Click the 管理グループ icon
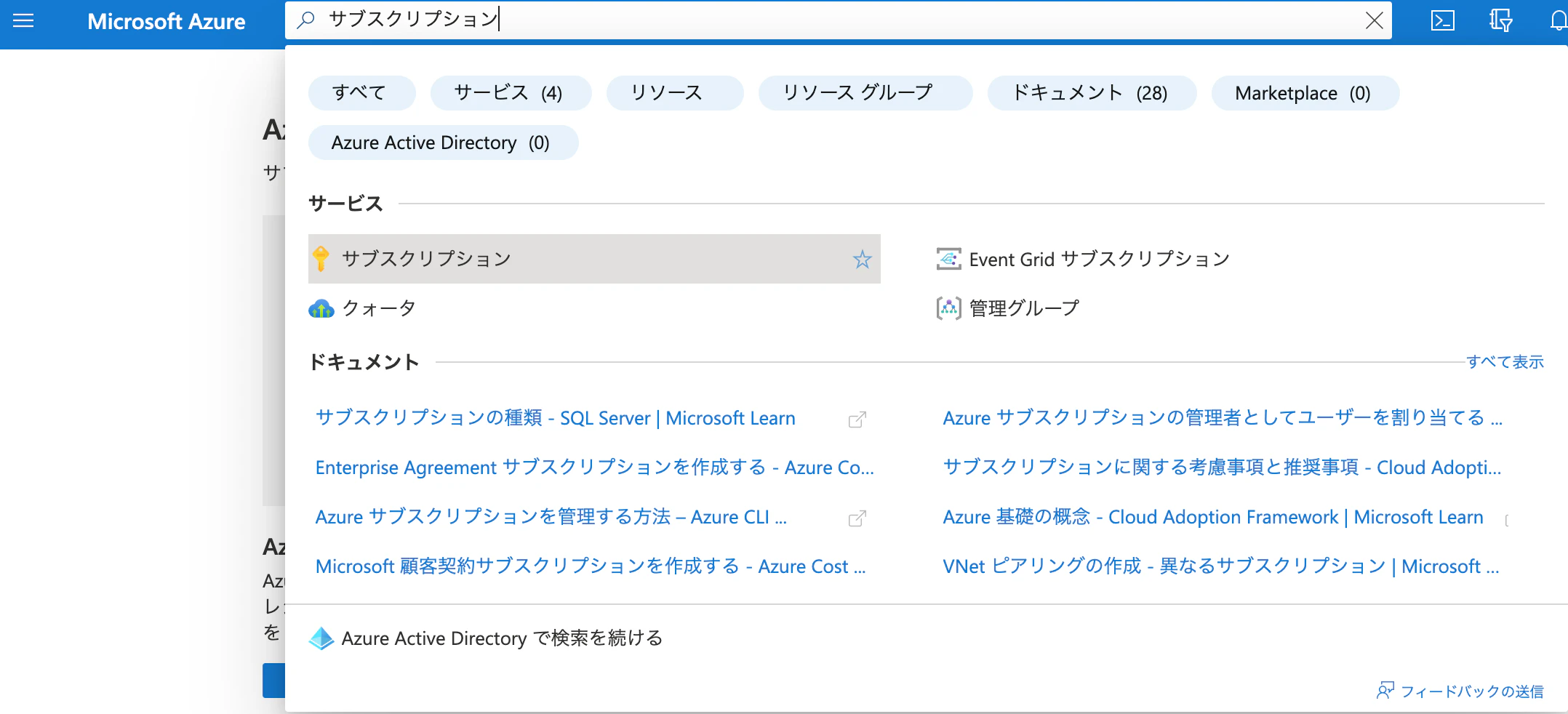This screenshot has height=714, width=1568. [948, 308]
